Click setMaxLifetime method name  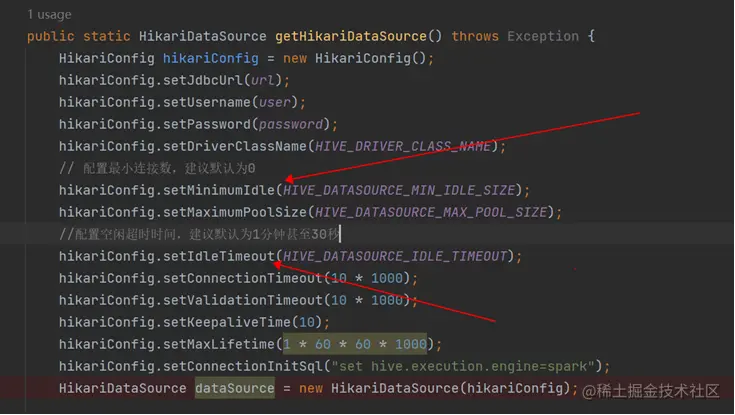219,344
